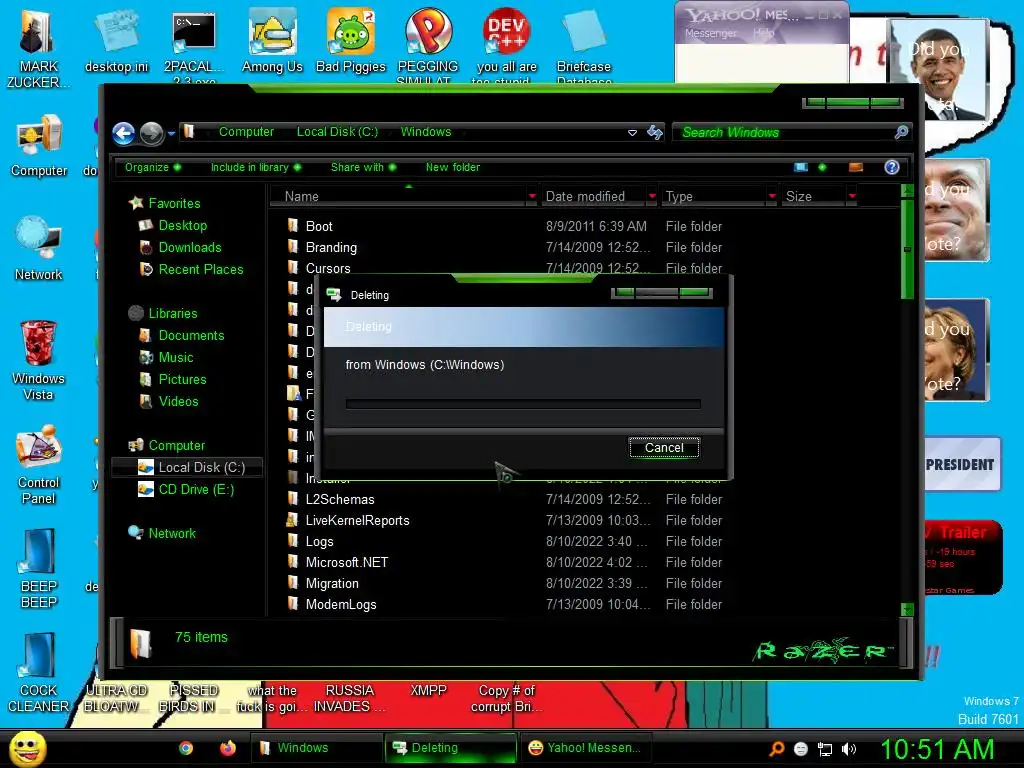This screenshot has width=1024, height=768.
Task: Change view using the view icon
Action: pos(801,167)
